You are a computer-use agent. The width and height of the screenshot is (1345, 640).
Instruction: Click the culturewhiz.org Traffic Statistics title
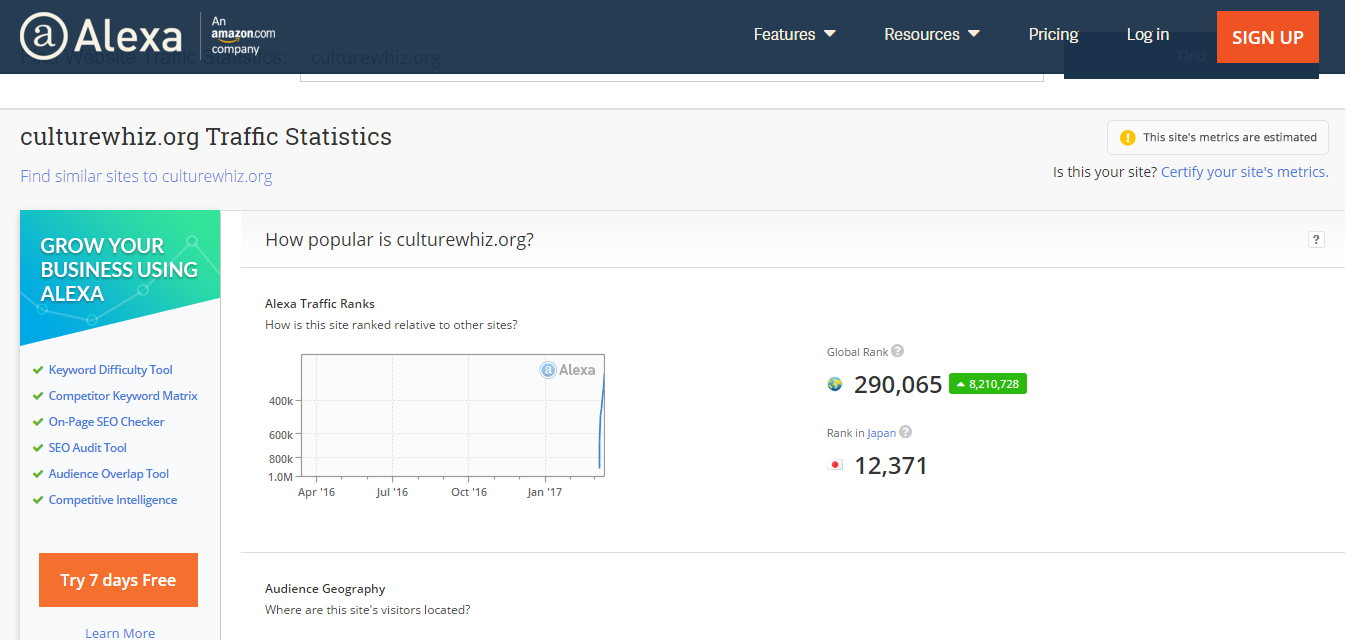pos(206,136)
